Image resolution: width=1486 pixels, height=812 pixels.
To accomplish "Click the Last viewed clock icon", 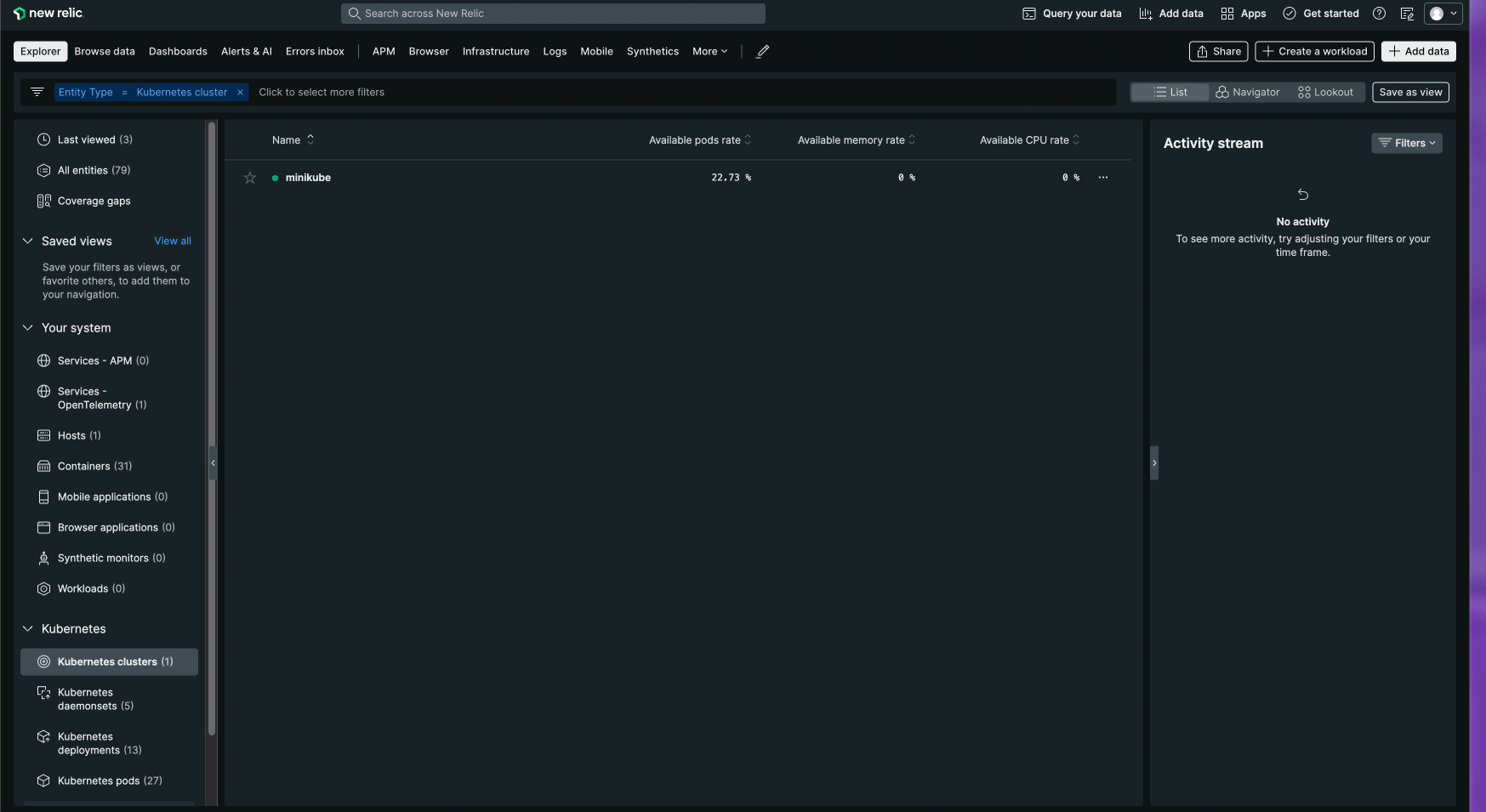I will click(x=44, y=139).
